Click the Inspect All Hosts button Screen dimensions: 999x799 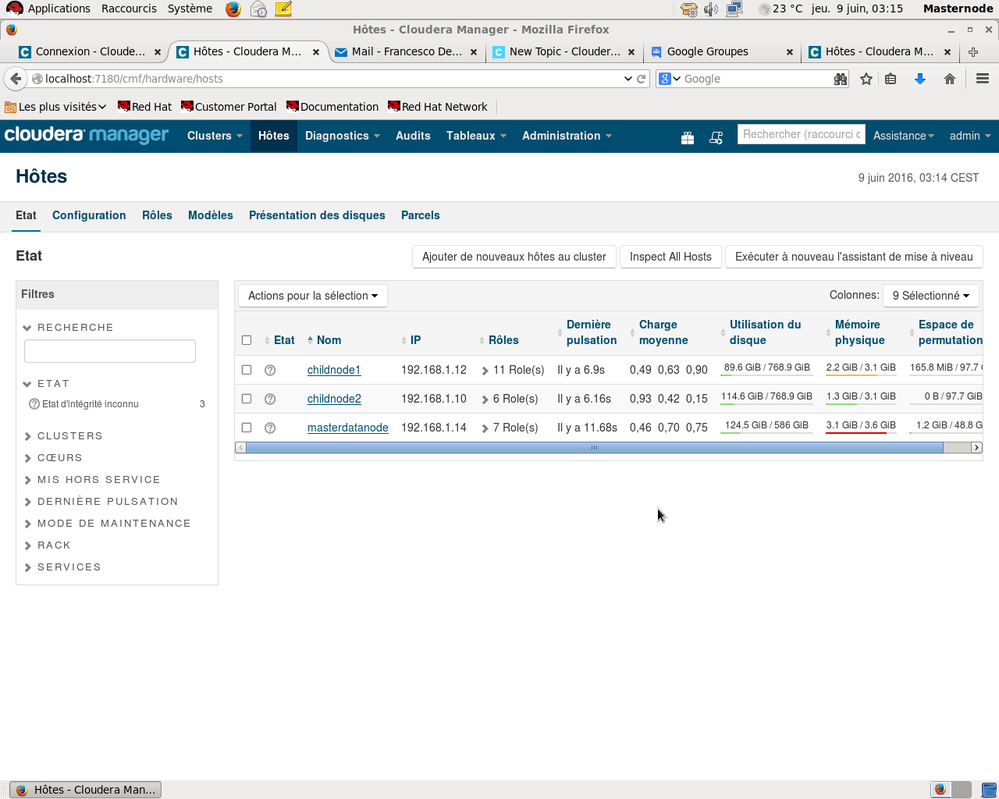click(670, 257)
